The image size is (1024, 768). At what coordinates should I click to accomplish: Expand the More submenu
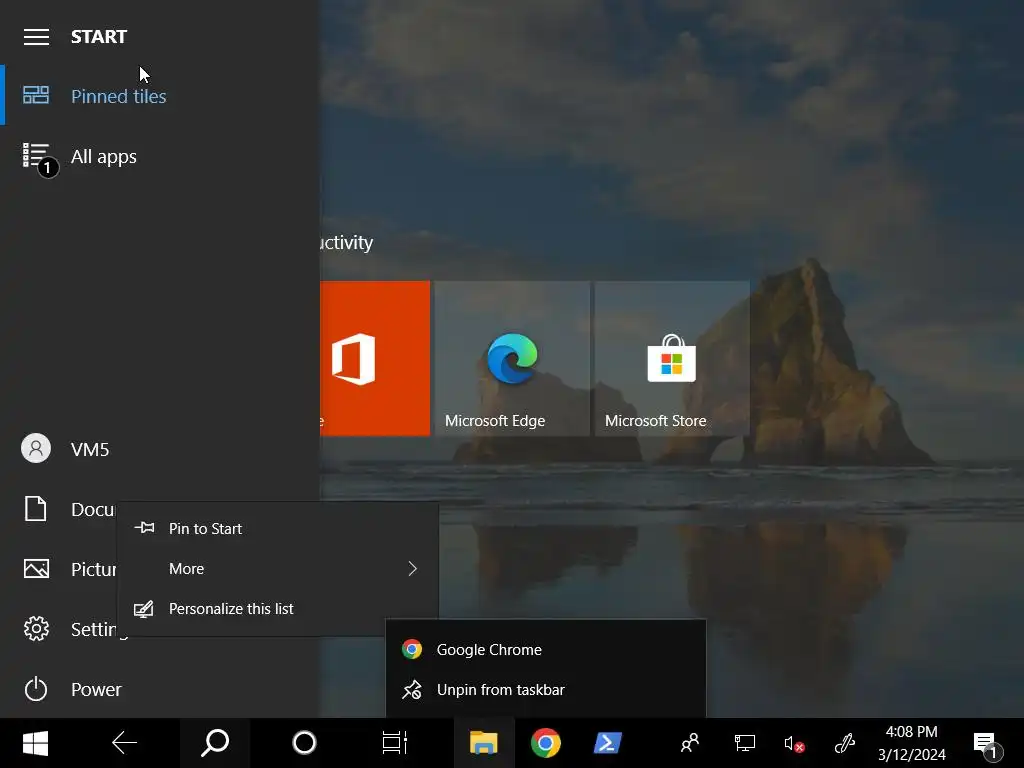tap(278, 569)
